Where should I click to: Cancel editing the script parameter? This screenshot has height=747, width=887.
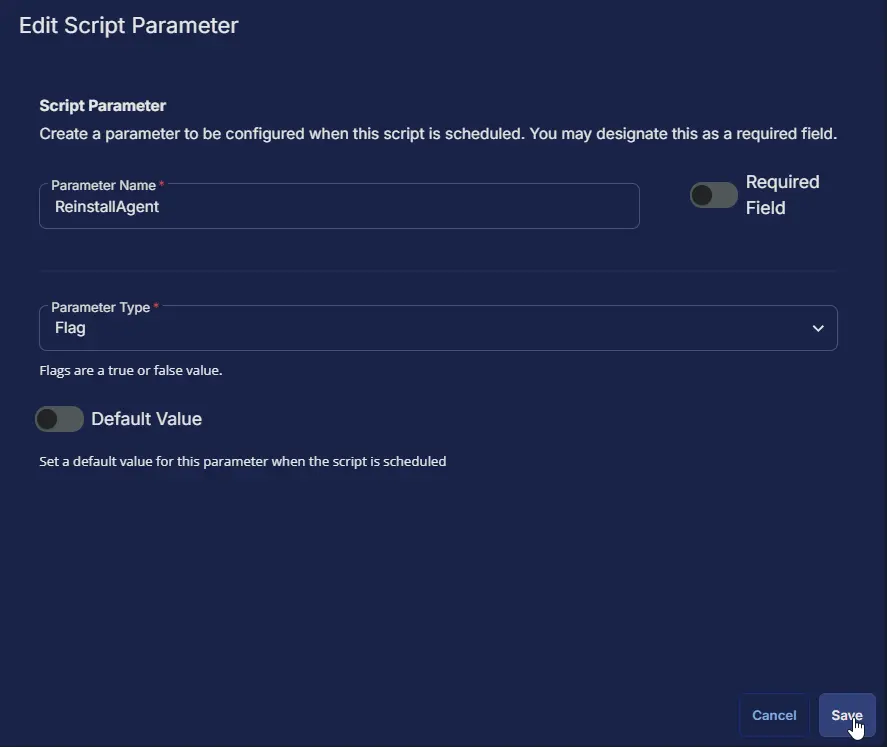tap(774, 715)
